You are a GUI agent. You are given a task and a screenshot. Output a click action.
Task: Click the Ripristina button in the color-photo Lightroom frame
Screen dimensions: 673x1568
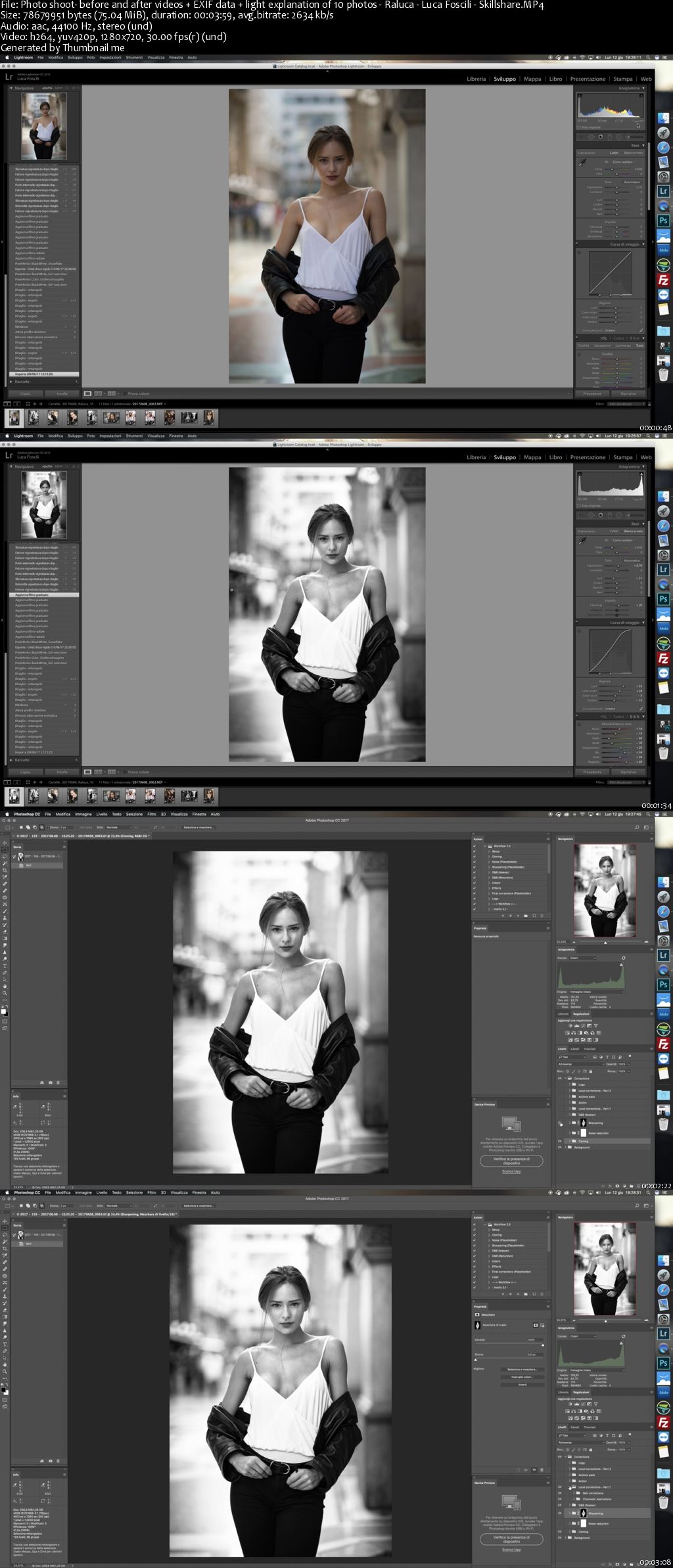pyautogui.click(x=628, y=393)
